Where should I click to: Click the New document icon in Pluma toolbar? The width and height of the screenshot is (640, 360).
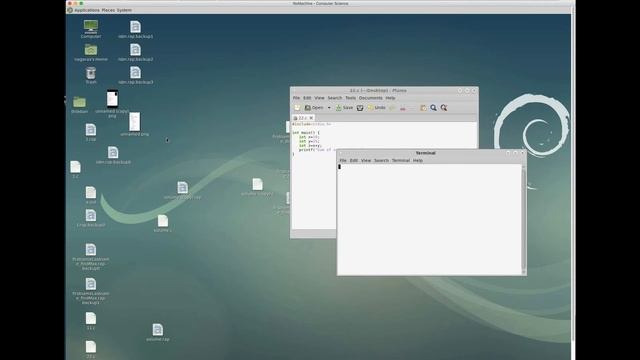tap(297, 108)
